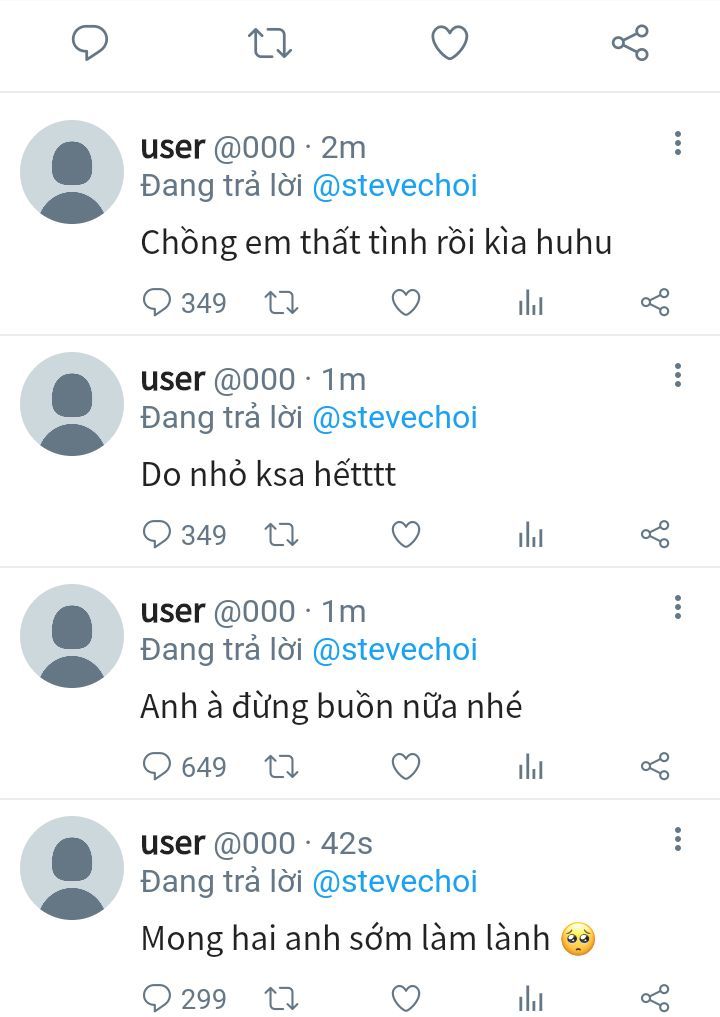This screenshot has width=720, height=1017.
Task: View analytics of 'Do nhỏ ksa hếtttt' reply
Action: click(x=531, y=535)
